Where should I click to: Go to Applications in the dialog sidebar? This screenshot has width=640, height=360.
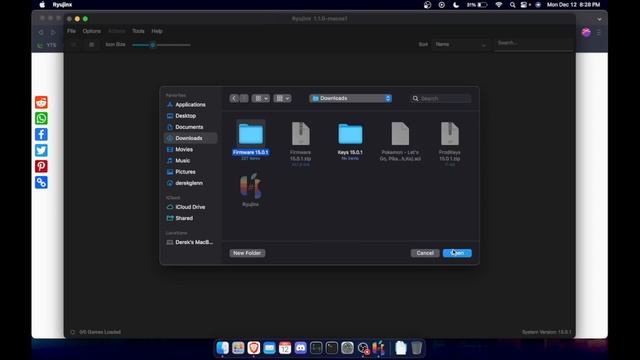[x=190, y=104]
